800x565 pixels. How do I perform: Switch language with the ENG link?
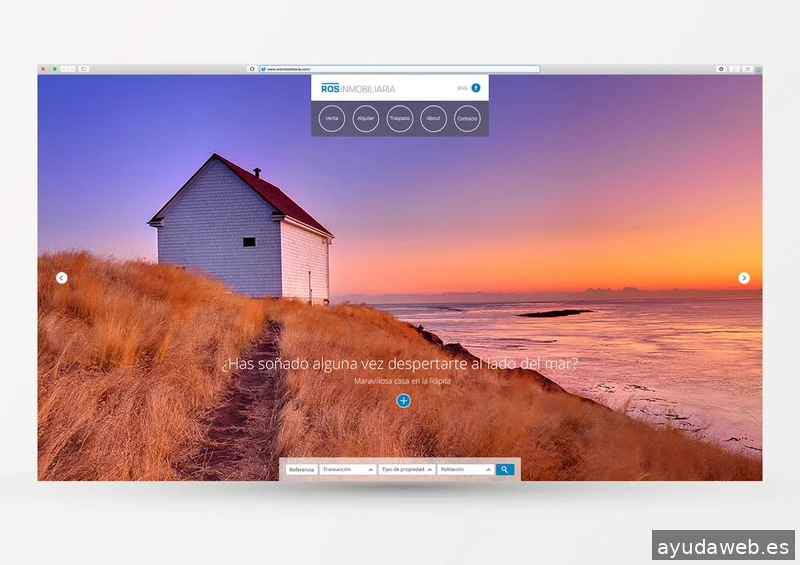coord(462,88)
